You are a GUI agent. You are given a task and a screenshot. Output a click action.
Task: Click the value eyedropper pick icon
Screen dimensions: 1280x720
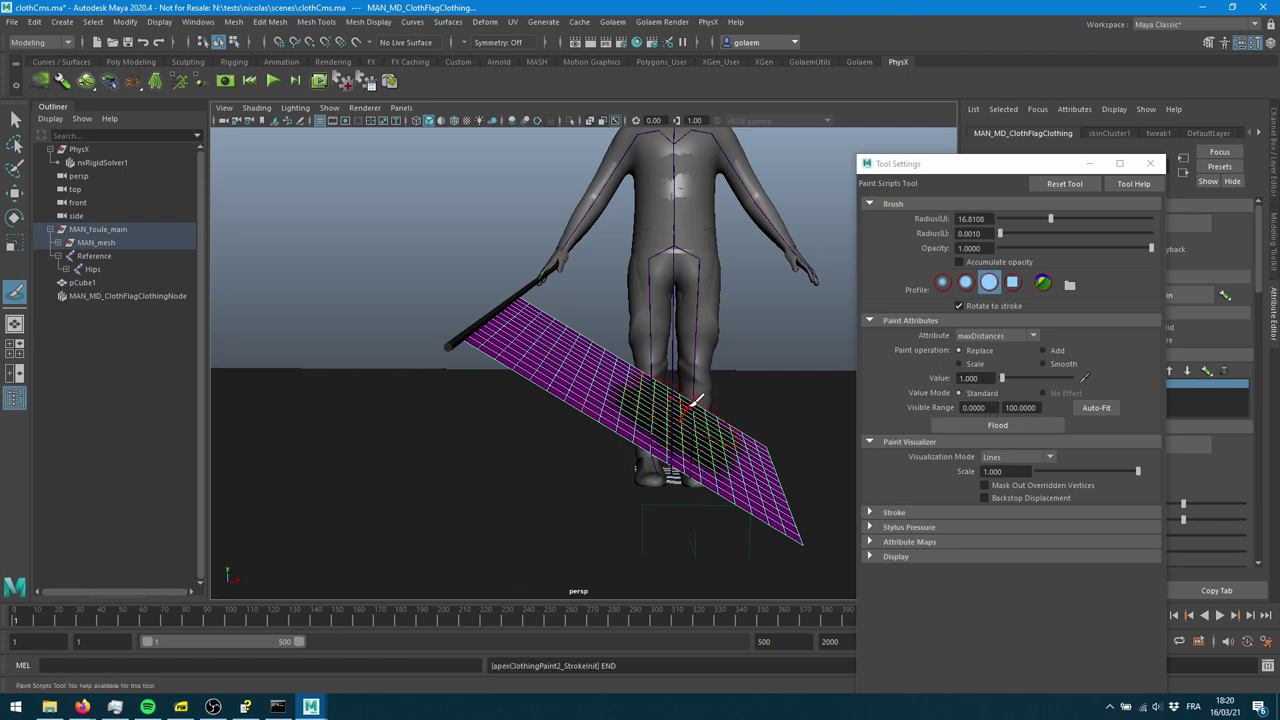[1084, 378]
